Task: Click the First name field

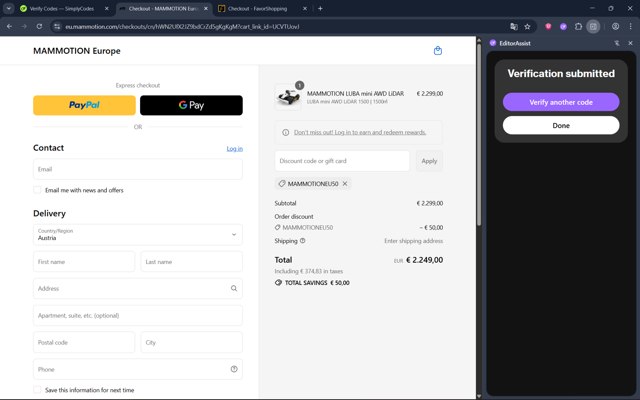Action: click(x=84, y=262)
